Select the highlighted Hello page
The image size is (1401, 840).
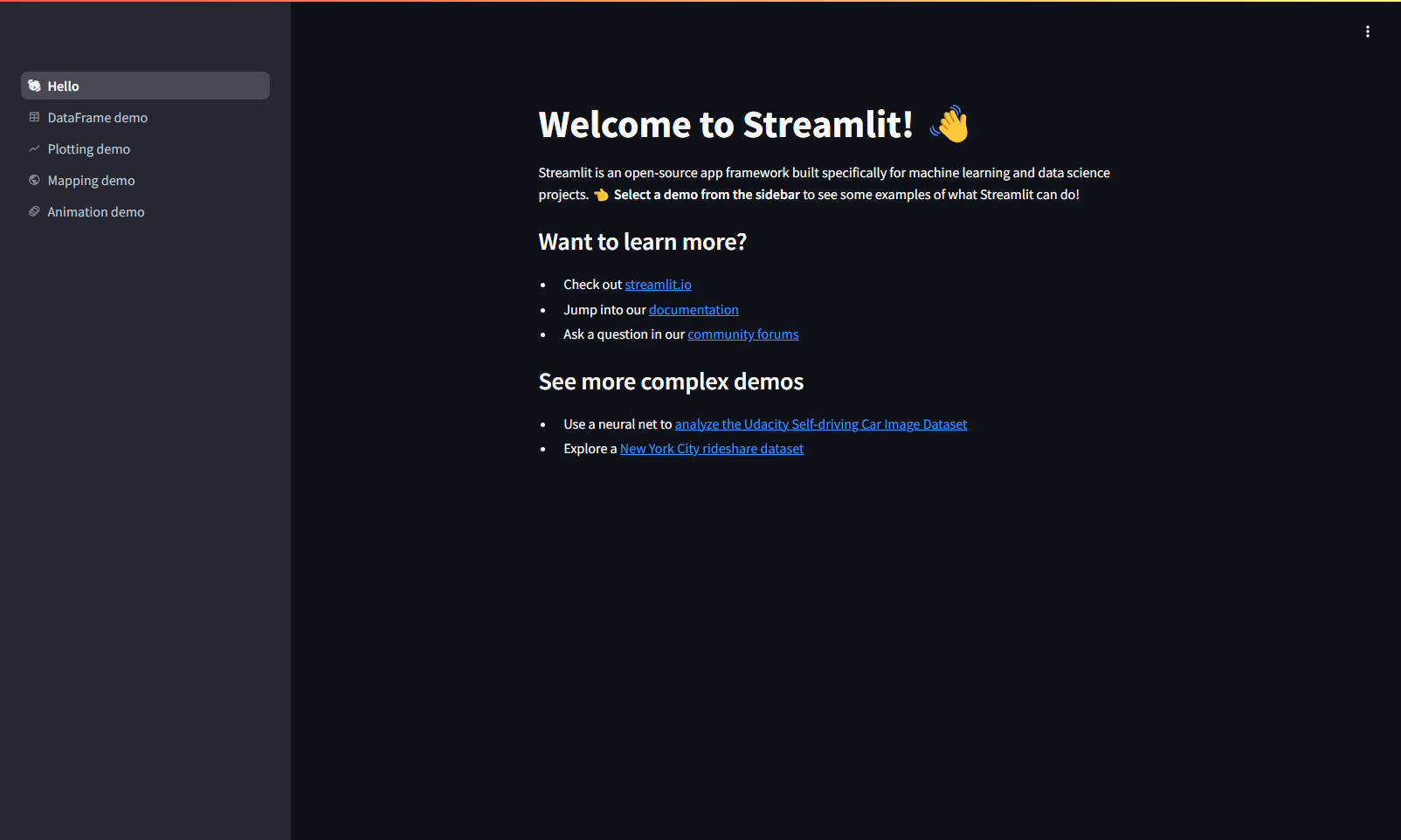pyautogui.click(x=63, y=85)
